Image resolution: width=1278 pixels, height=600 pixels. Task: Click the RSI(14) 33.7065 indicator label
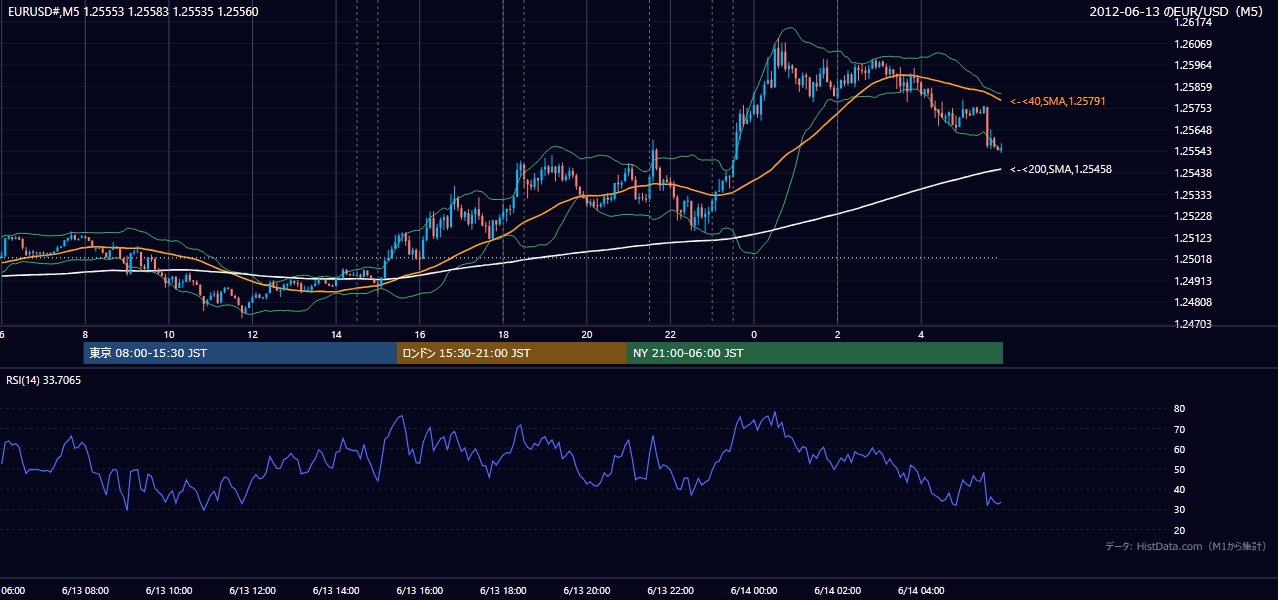pos(44,380)
